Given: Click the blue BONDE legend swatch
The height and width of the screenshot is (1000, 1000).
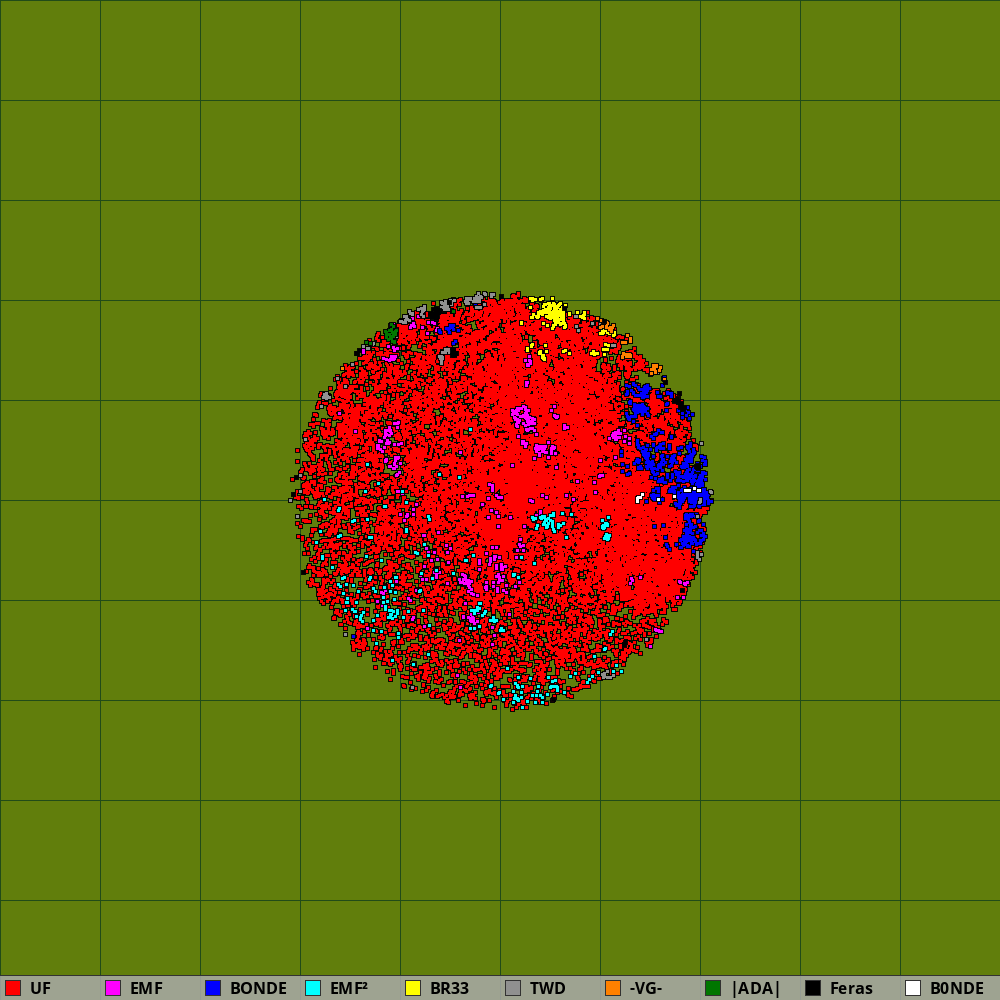Looking at the screenshot, I should 213,988.
